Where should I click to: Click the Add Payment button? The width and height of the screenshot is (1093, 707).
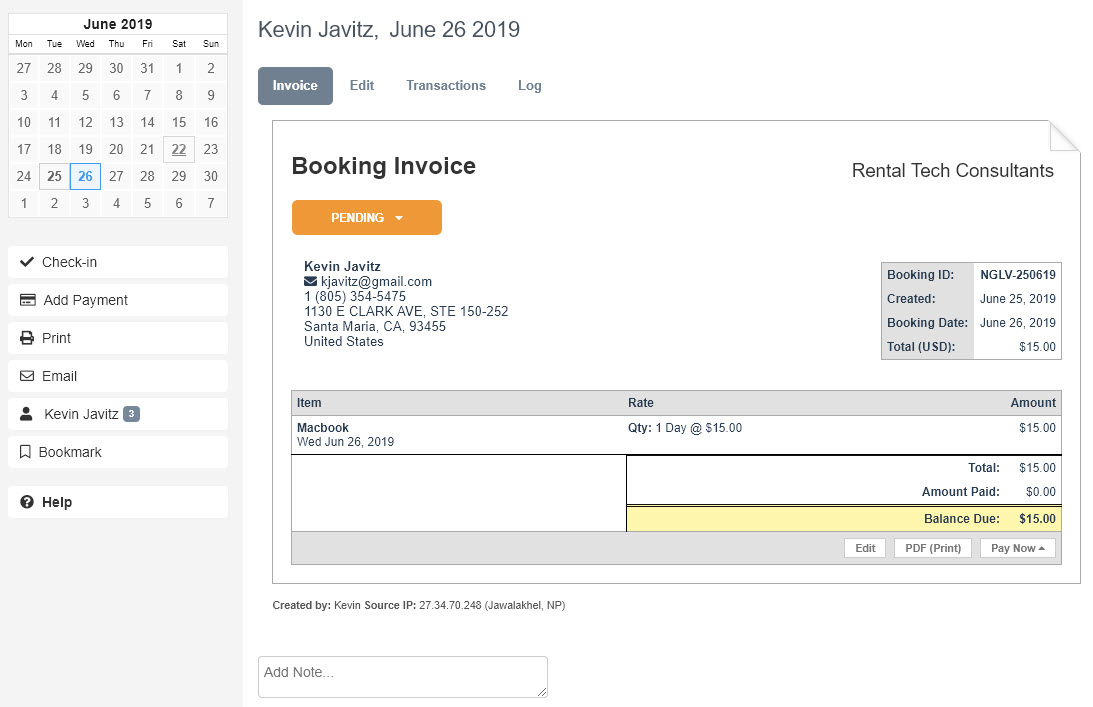pos(118,300)
